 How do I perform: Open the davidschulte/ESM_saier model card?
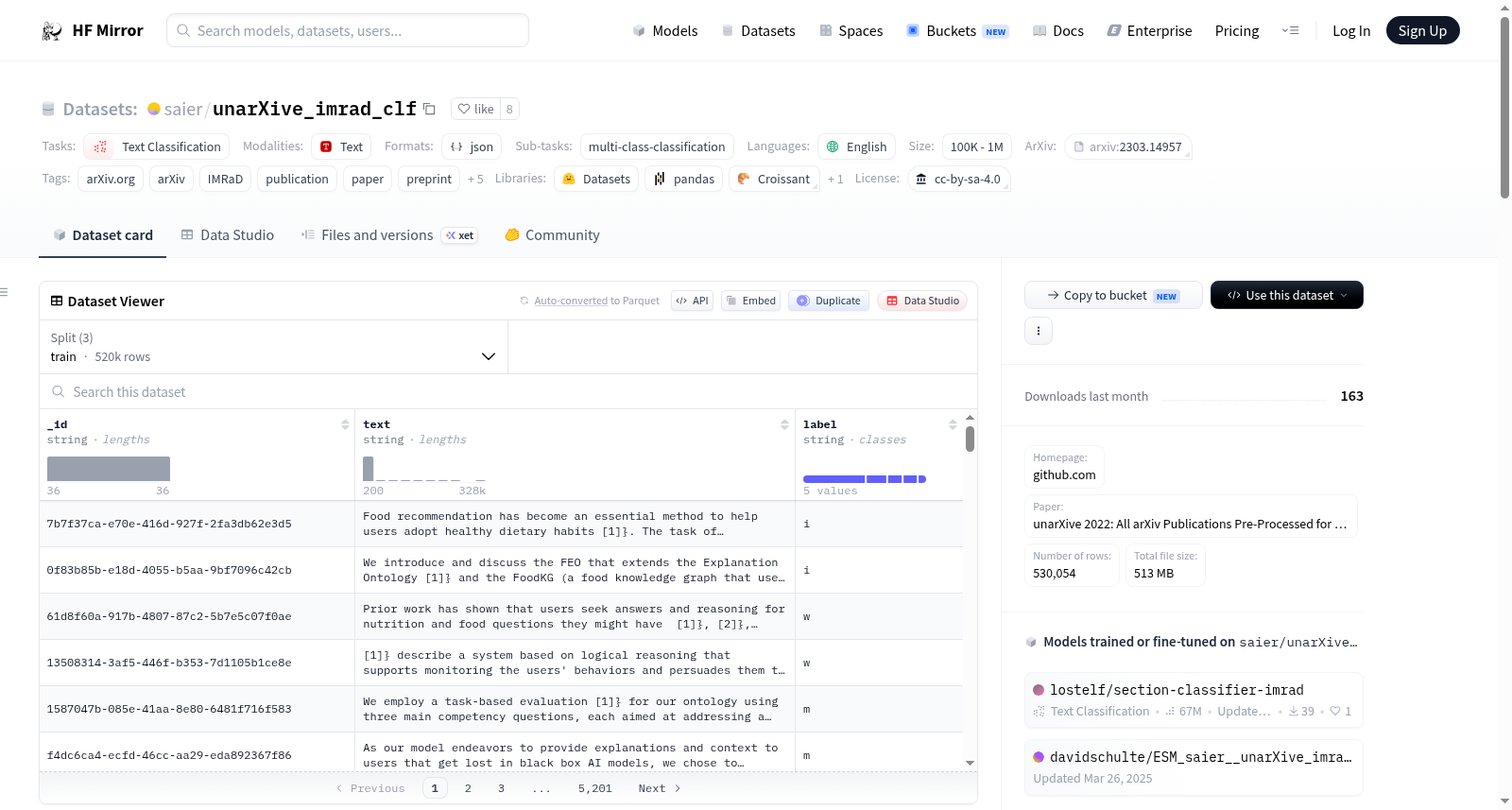[x=1194, y=767]
